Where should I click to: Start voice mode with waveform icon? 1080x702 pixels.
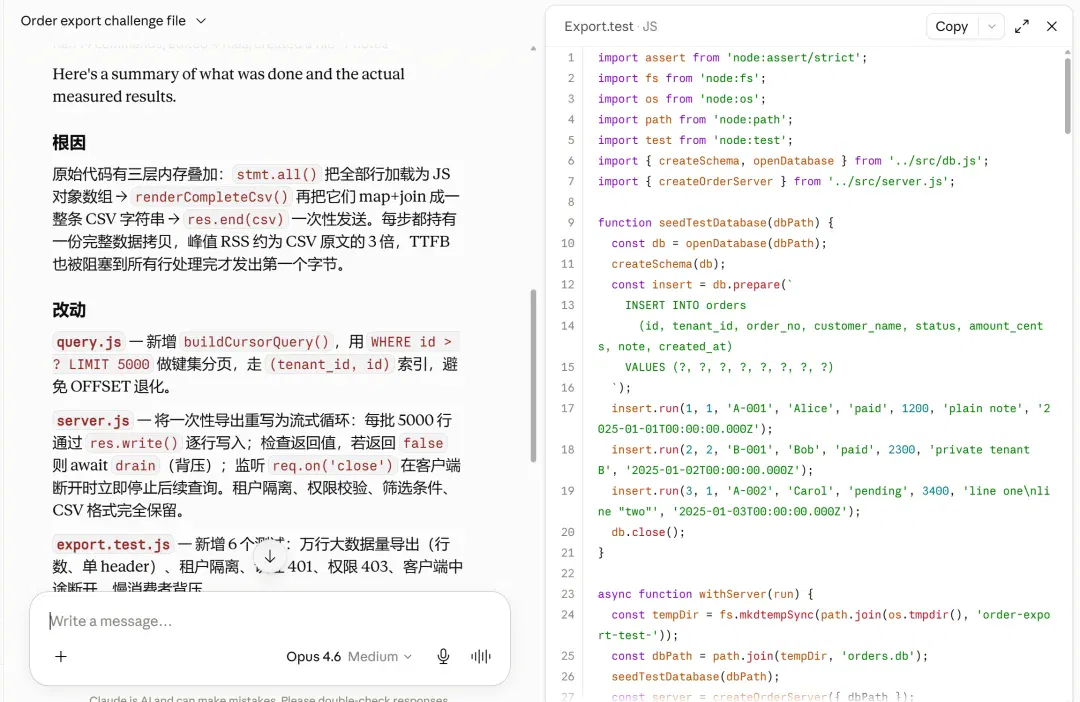coord(481,657)
